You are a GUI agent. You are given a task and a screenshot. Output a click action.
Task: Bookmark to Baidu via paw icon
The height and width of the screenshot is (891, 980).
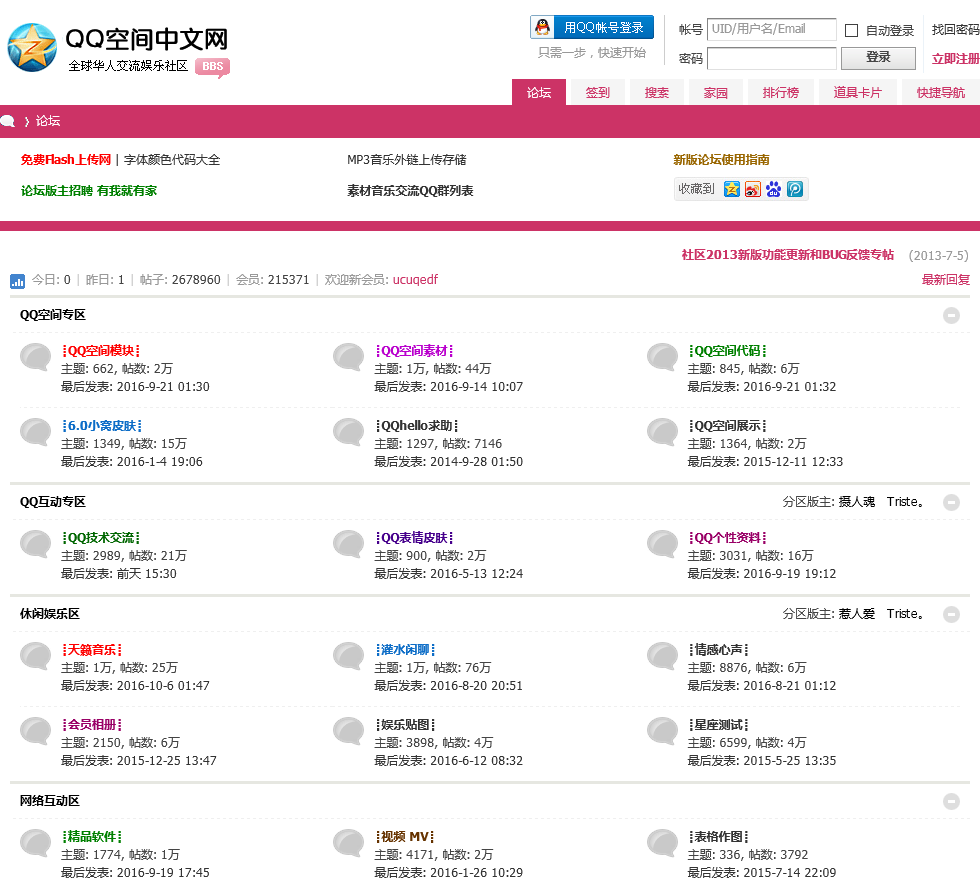point(773,189)
